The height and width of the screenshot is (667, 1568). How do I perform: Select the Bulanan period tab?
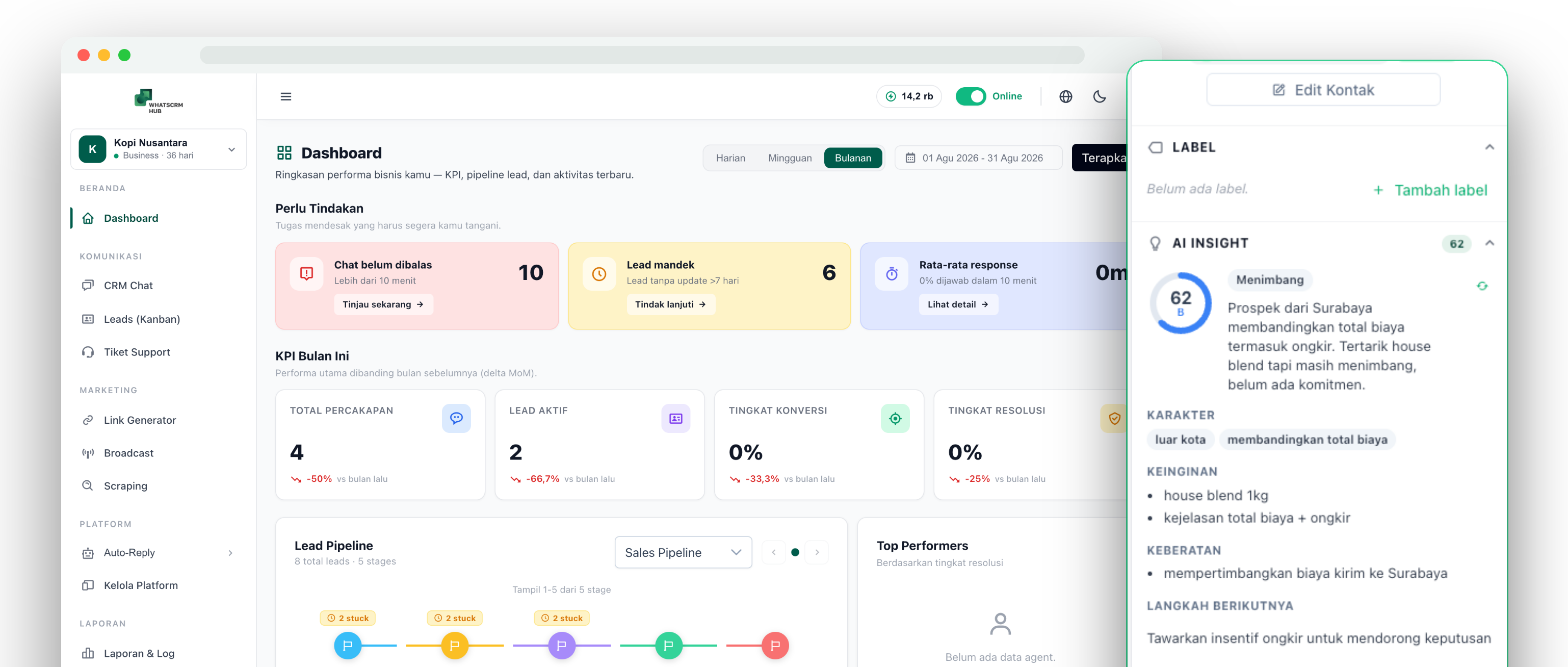tap(853, 158)
